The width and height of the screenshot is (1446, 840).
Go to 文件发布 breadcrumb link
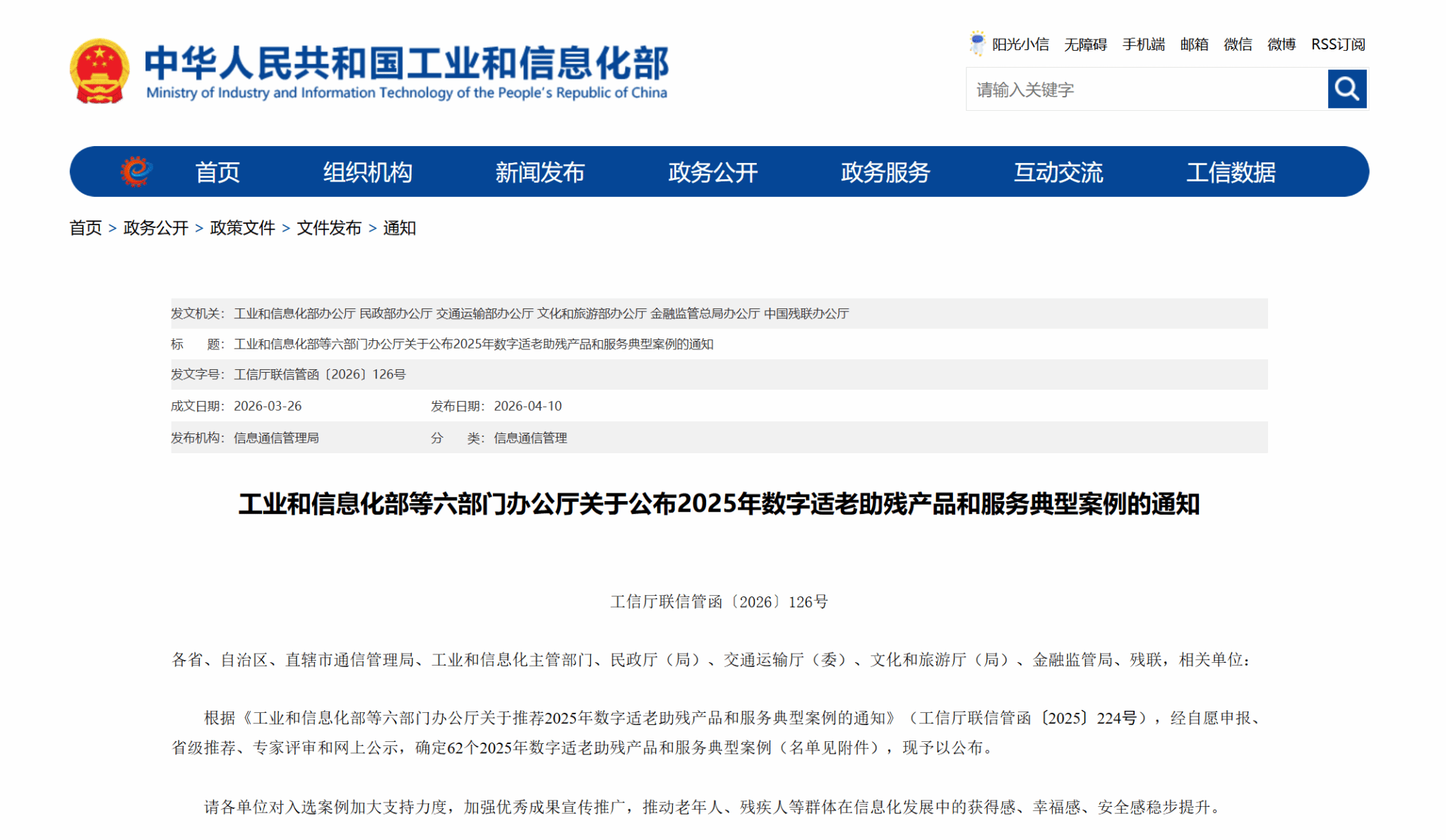[329, 228]
